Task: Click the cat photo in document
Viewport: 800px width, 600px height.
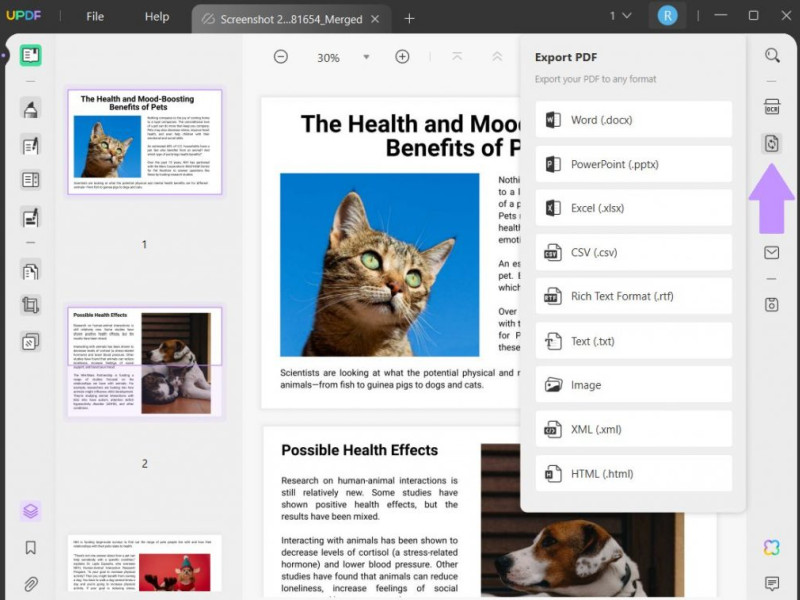Action: tap(380, 265)
